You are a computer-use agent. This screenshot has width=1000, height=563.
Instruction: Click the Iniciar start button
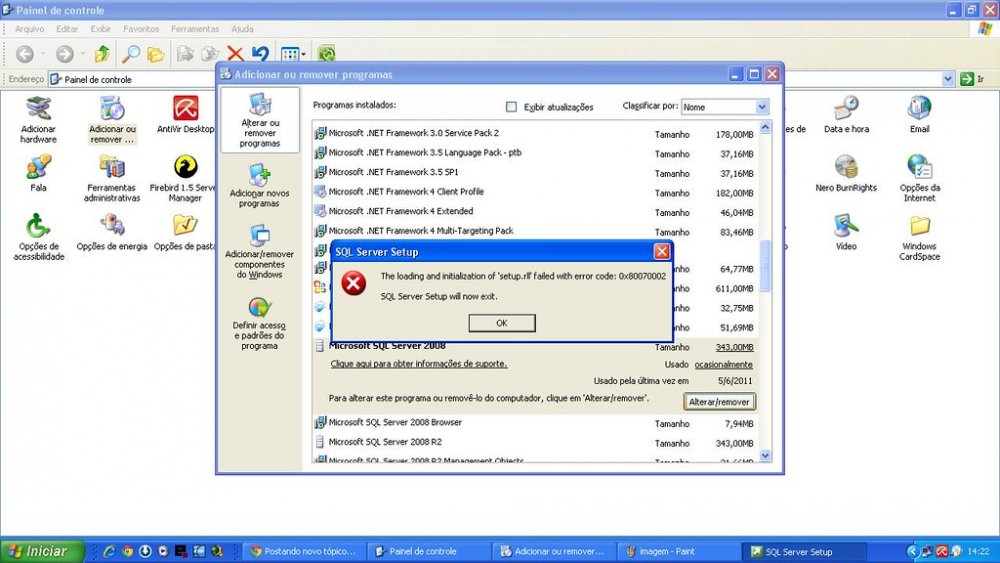tap(40, 551)
